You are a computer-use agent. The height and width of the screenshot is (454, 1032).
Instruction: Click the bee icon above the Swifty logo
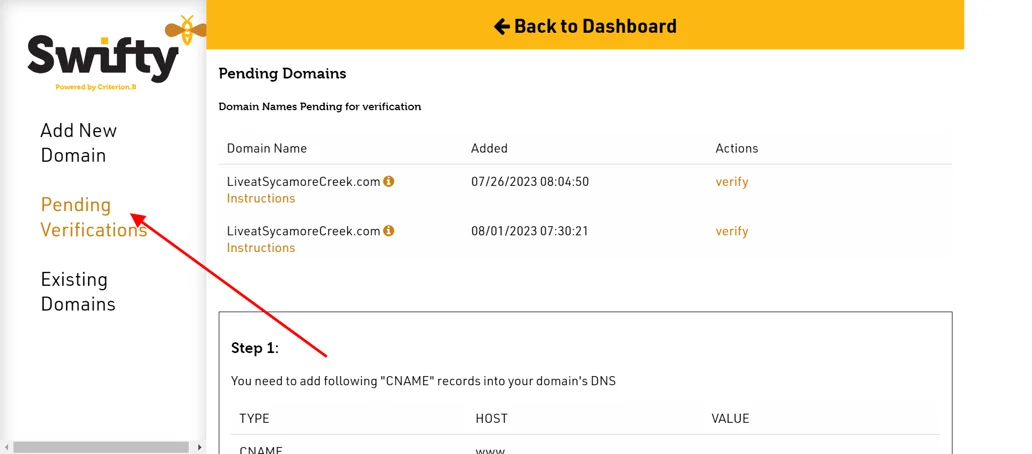185,29
